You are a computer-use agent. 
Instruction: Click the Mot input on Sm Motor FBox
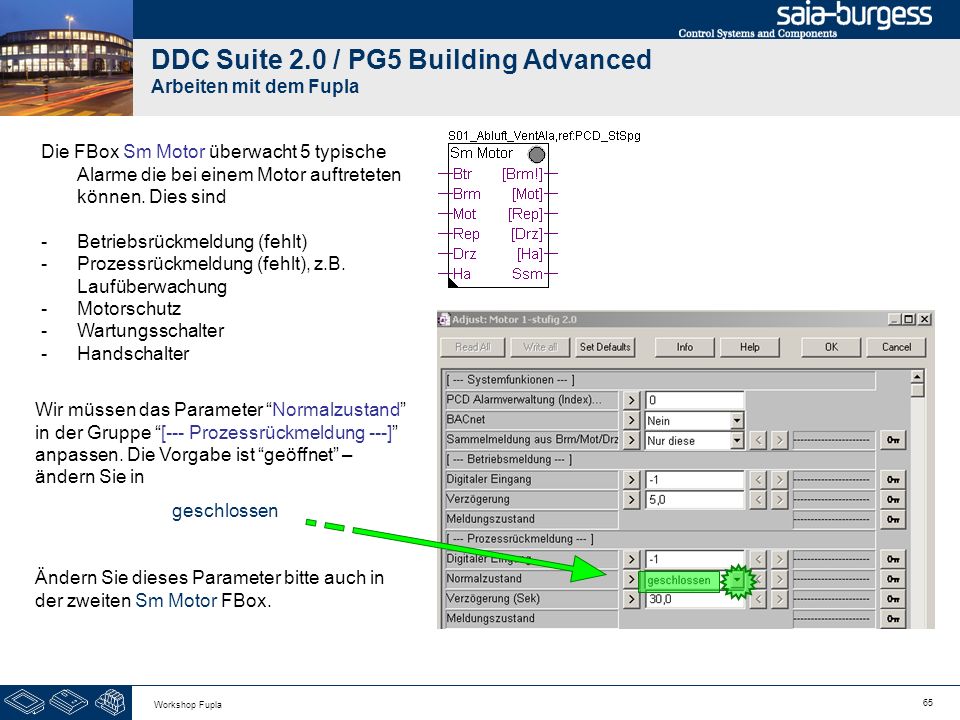(x=464, y=214)
